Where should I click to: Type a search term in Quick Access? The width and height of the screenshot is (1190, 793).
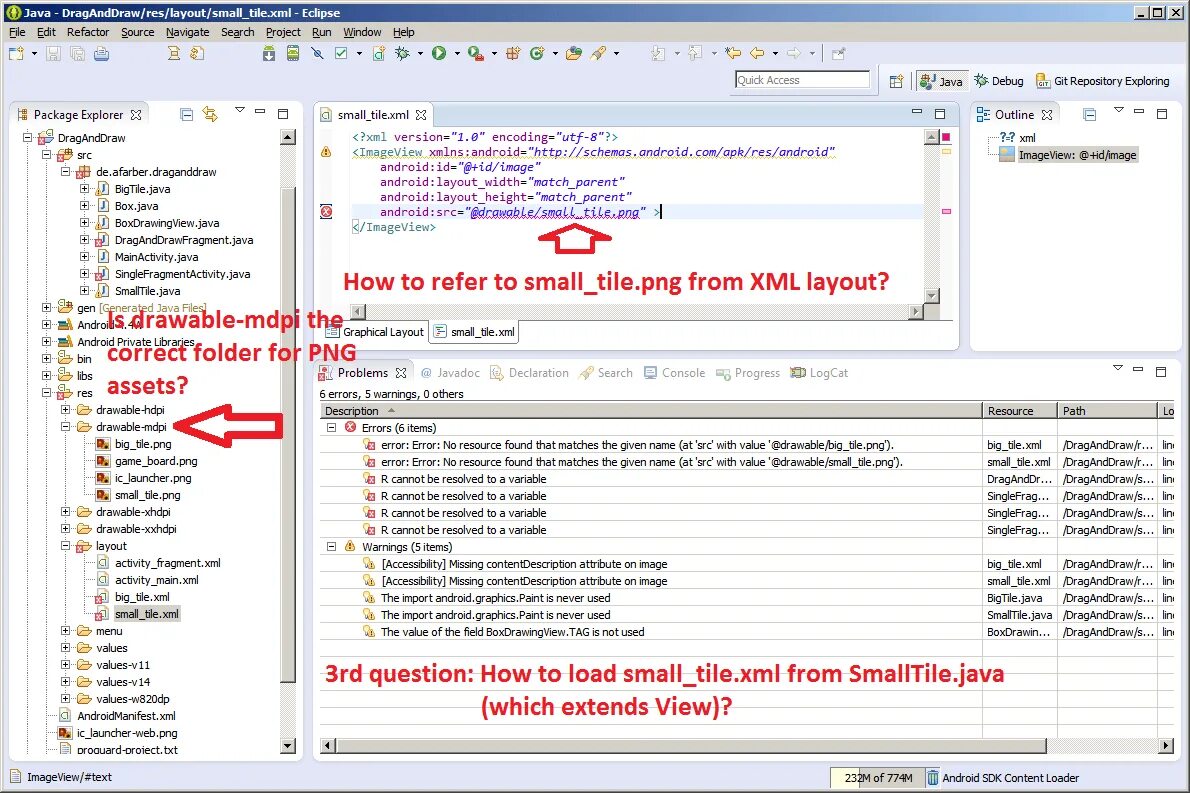click(800, 79)
